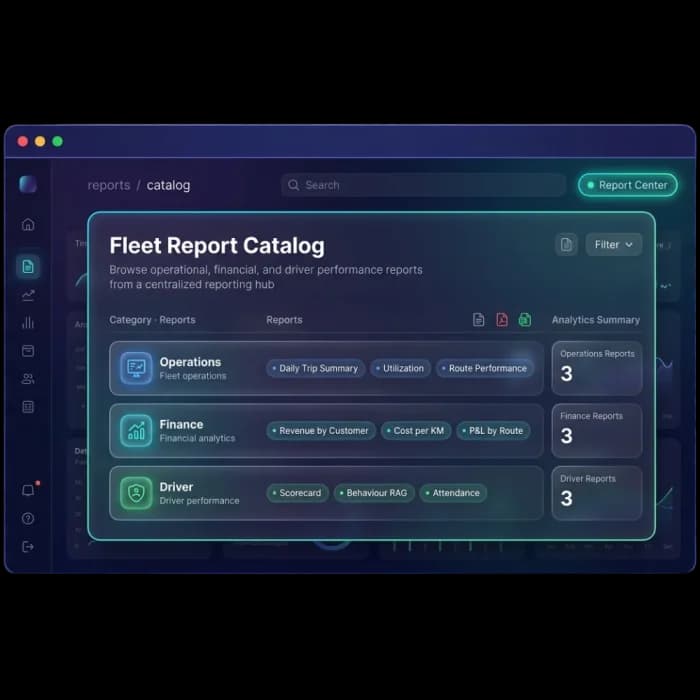Select the Driver Reports summary card

click(x=597, y=493)
